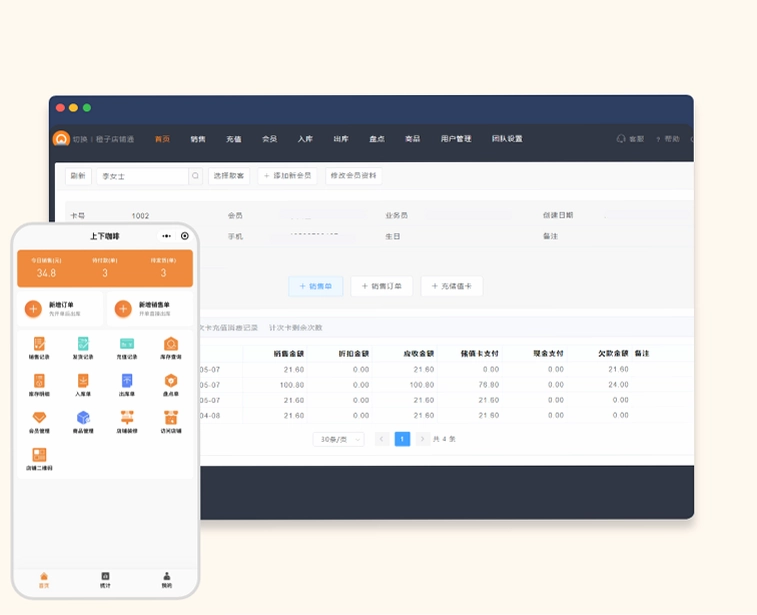Image resolution: width=757 pixels, height=615 pixels.
Task: Tap the 入库单 icon
Action: (83, 381)
